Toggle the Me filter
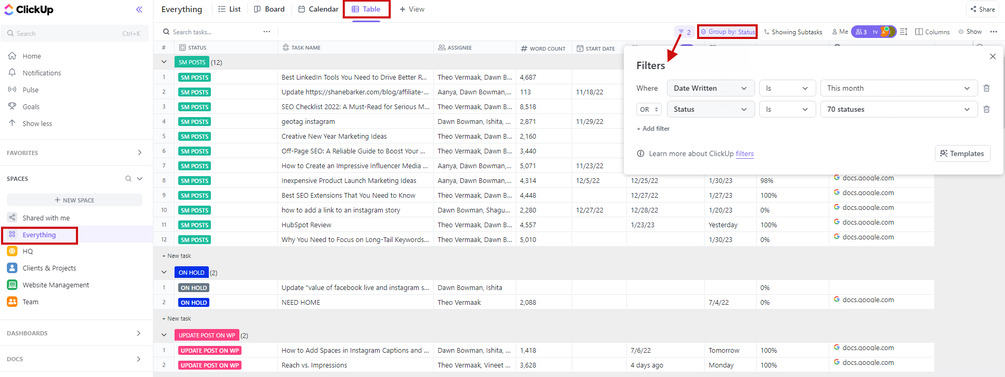The width and height of the screenshot is (1005, 377). (840, 31)
